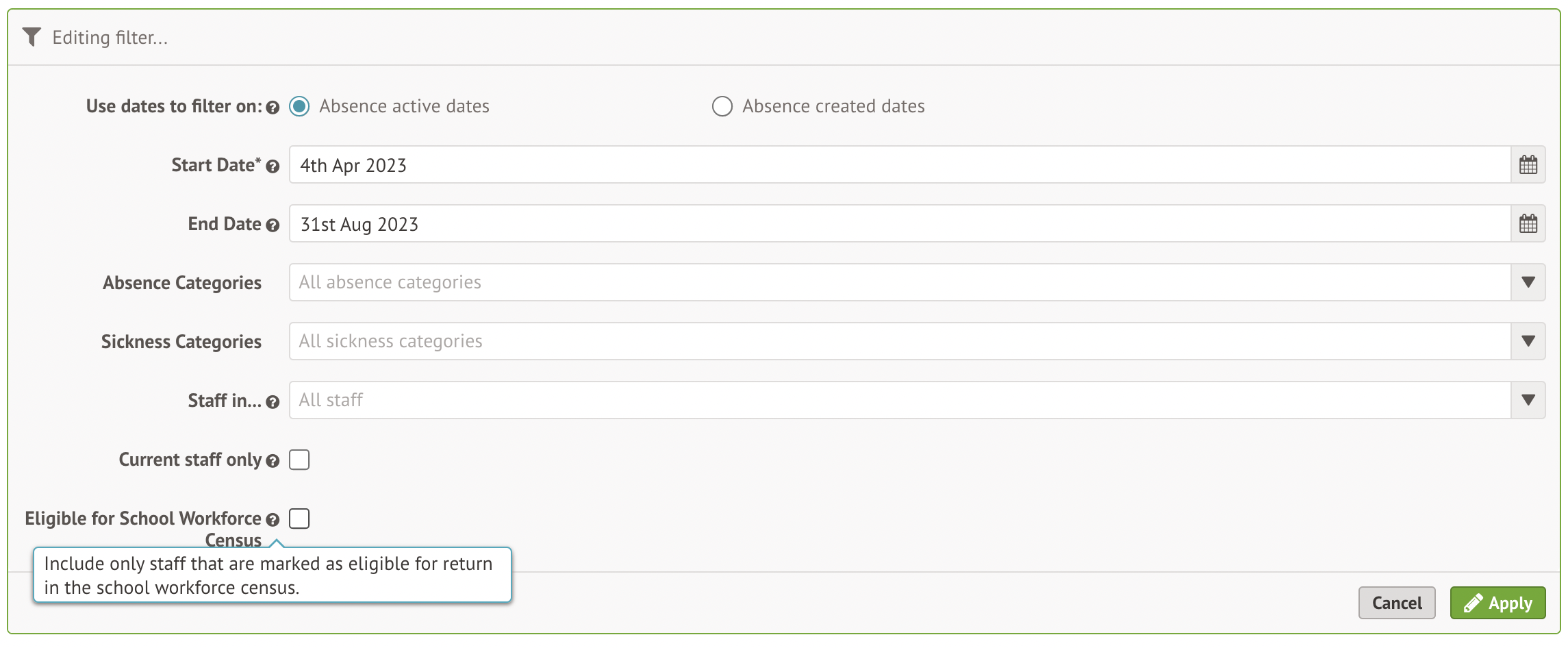Select Absence active dates radio button
This screenshot has width=1568, height=648.
tap(299, 106)
